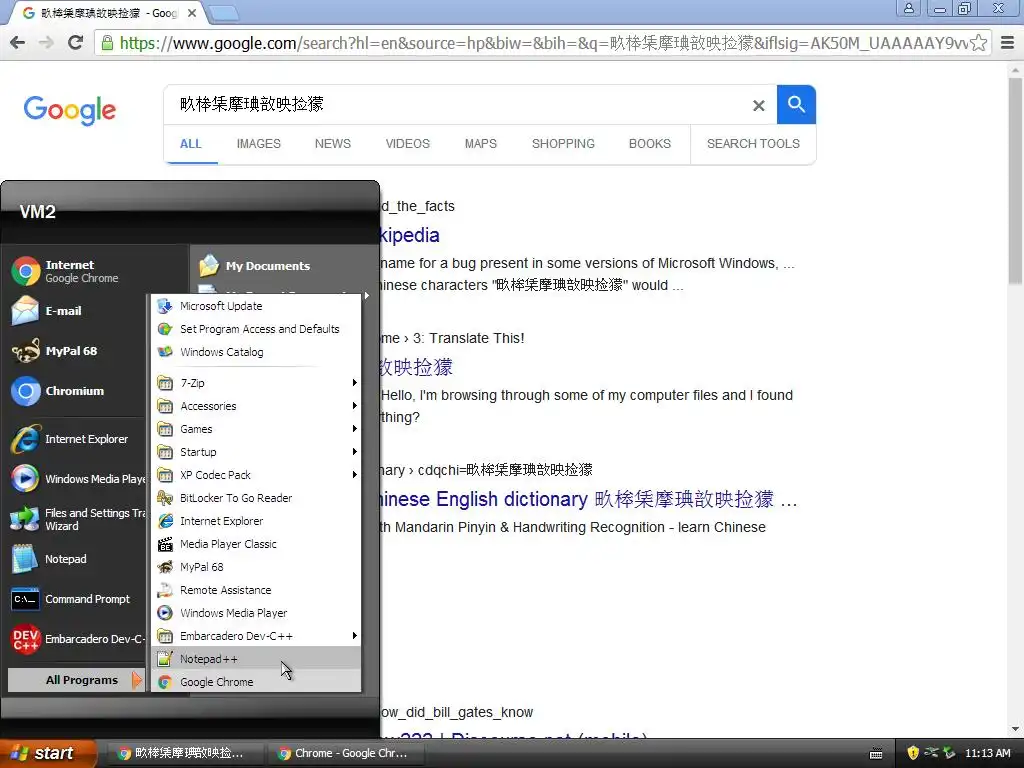Image resolution: width=1024 pixels, height=768 pixels.
Task: Open Windows Catalog entry
Action: point(256,352)
